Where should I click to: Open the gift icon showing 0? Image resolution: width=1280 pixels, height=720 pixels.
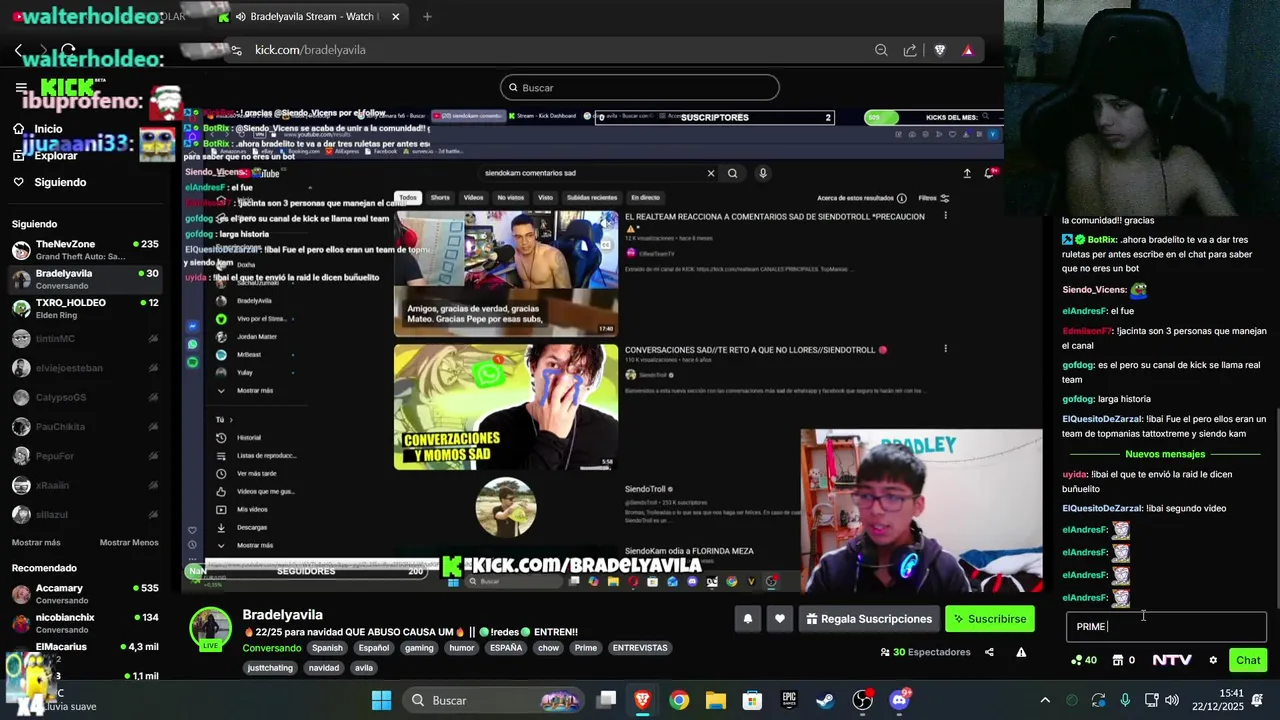[1123, 660]
